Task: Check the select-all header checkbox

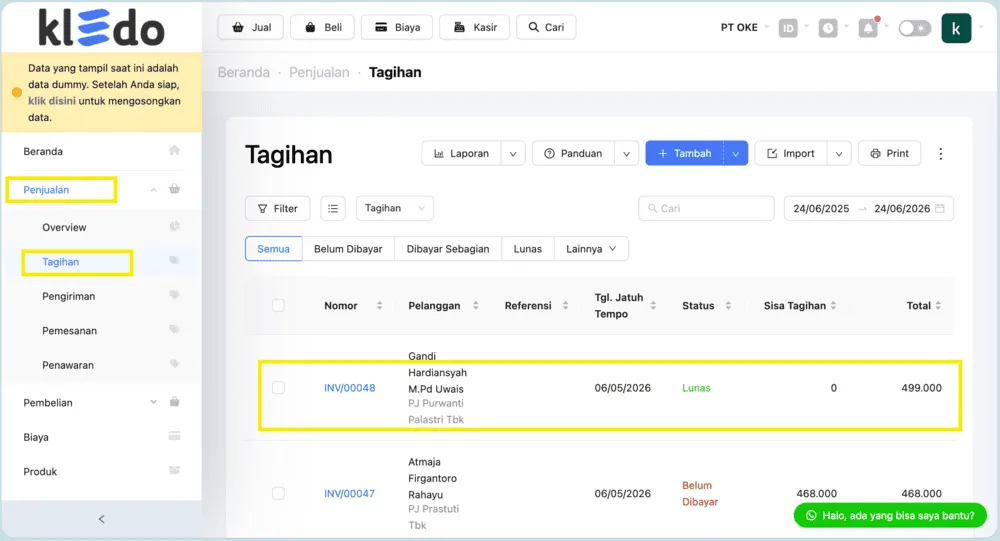Action: pyautogui.click(x=278, y=305)
